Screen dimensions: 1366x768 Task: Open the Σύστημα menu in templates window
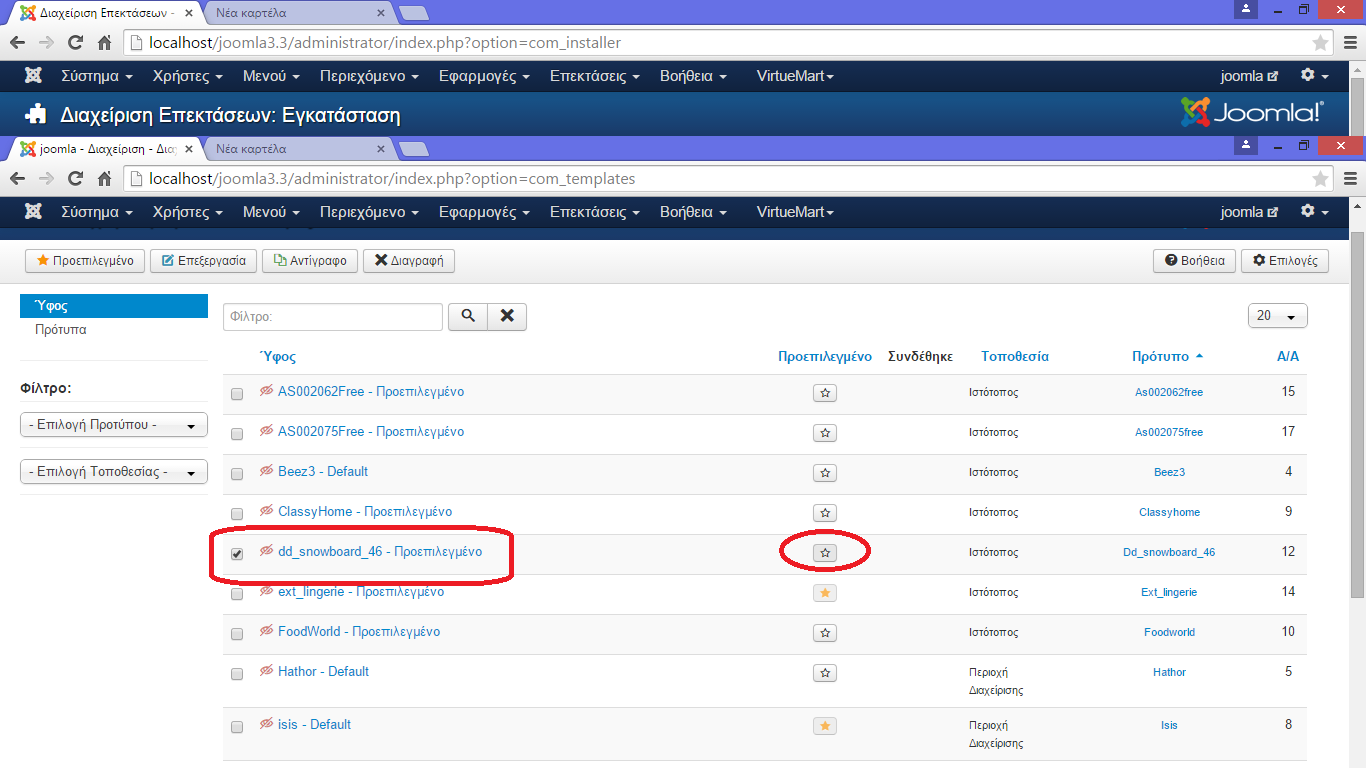tap(97, 212)
